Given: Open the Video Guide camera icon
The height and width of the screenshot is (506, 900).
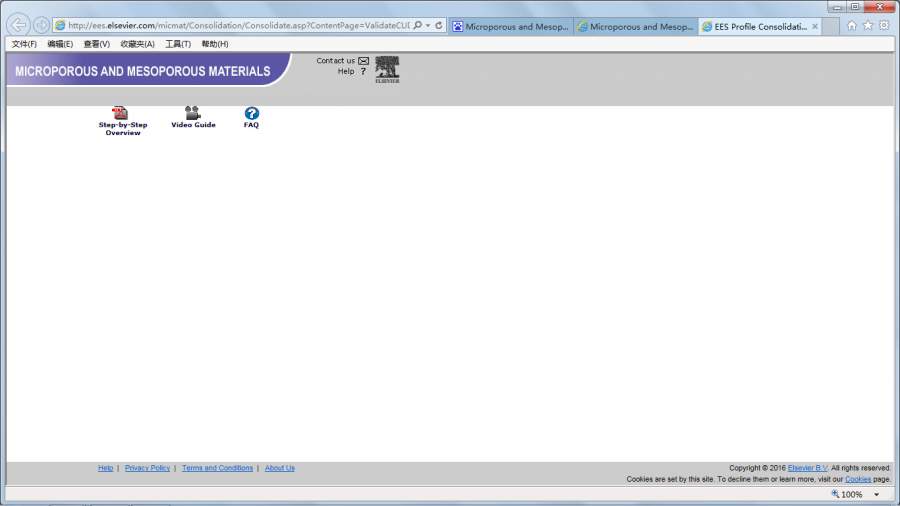Looking at the screenshot, I should [x=192, y=112].
